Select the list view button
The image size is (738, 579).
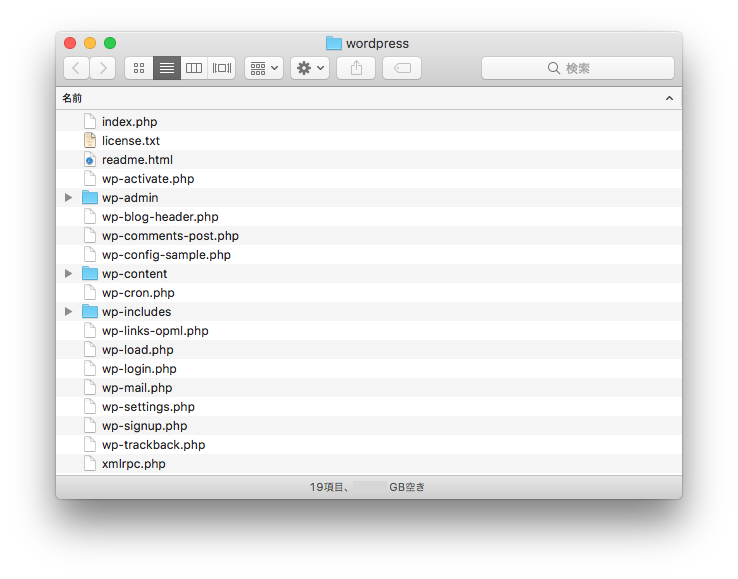pos(167,68)
